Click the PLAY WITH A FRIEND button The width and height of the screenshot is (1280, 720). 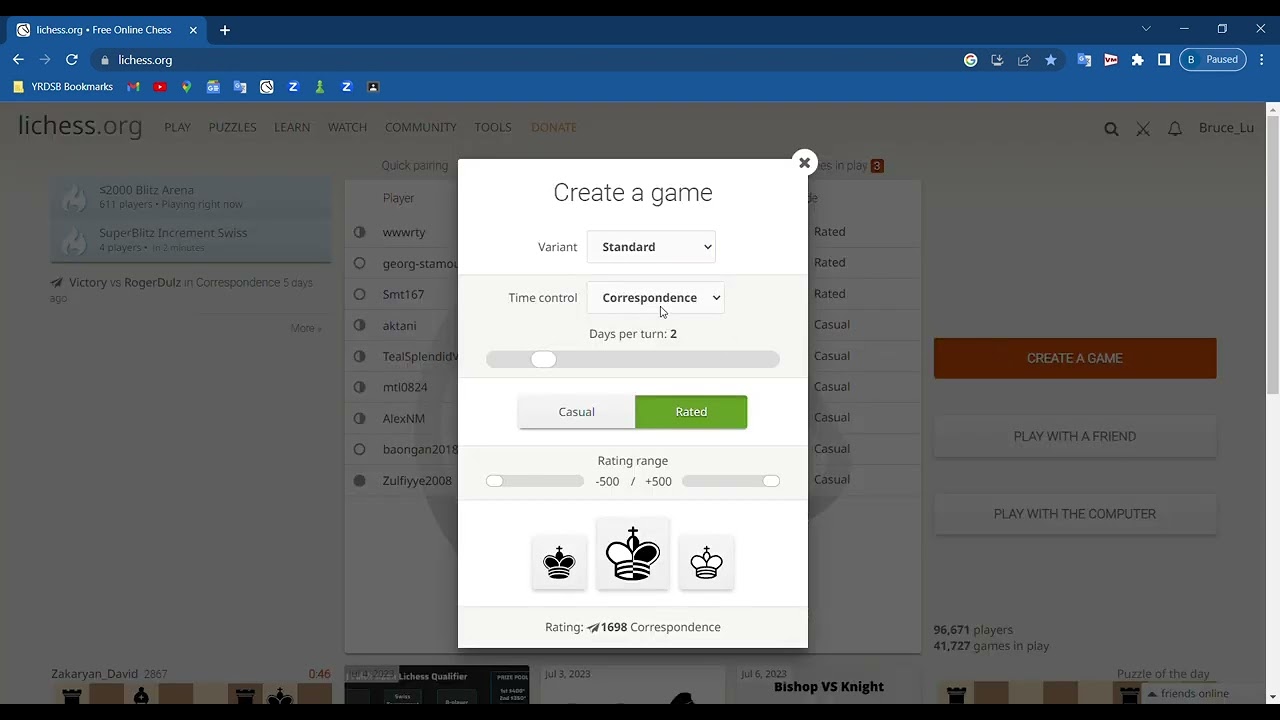[1075, 436]
